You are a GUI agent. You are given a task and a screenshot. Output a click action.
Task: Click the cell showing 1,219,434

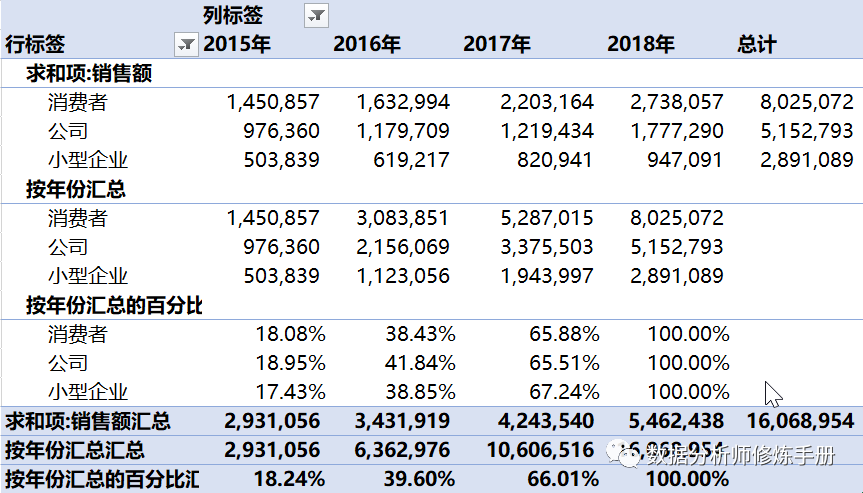(547, 131)
